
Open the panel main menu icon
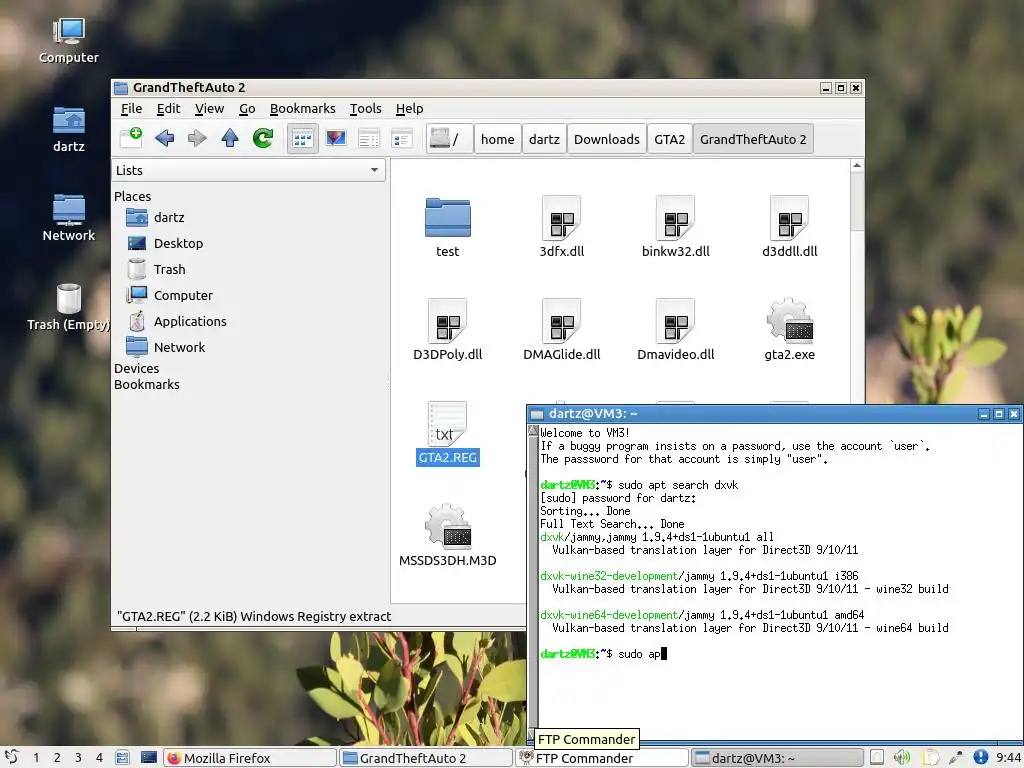pyautogui.click(x=12, y=758)
